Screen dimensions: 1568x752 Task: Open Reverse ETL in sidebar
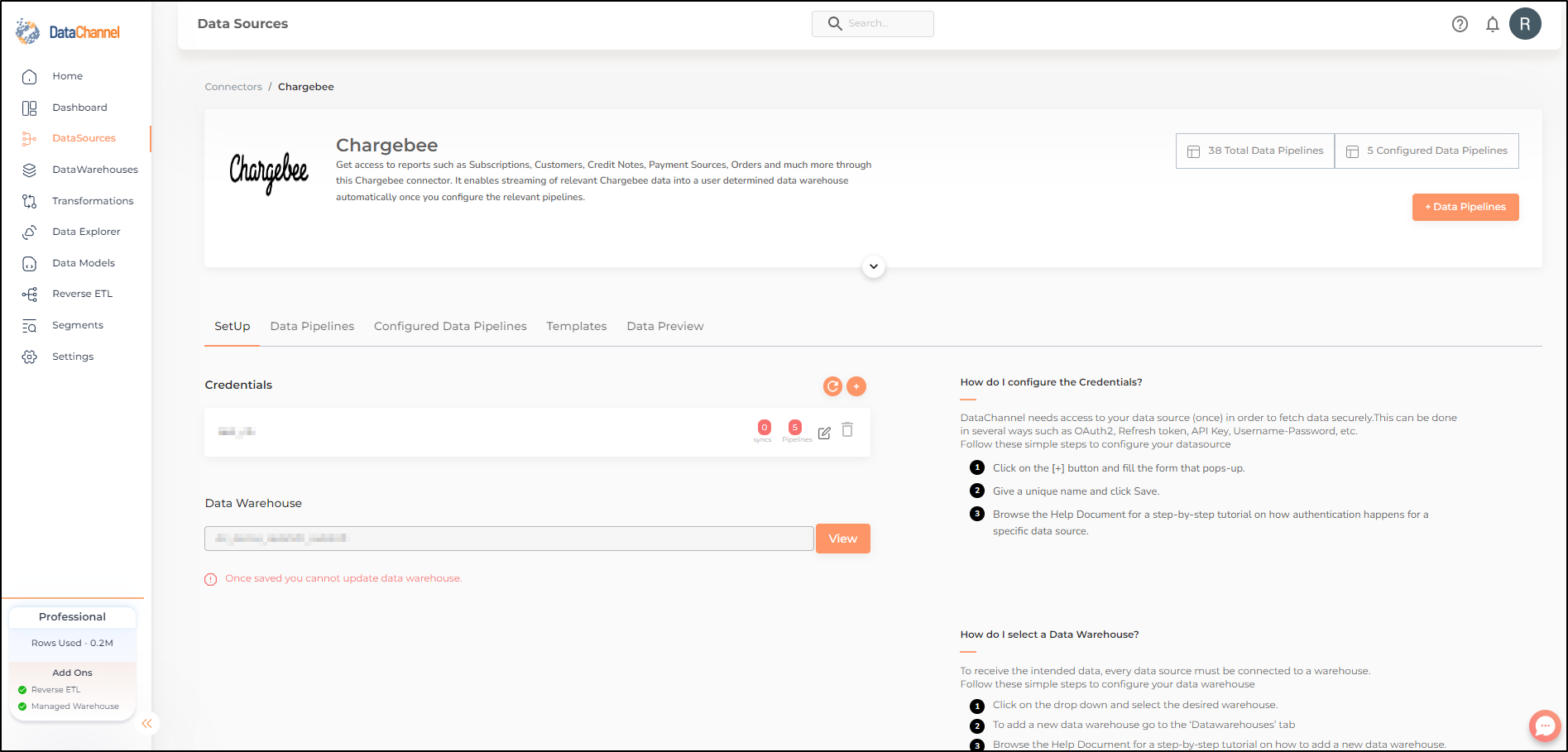point(82,294)
